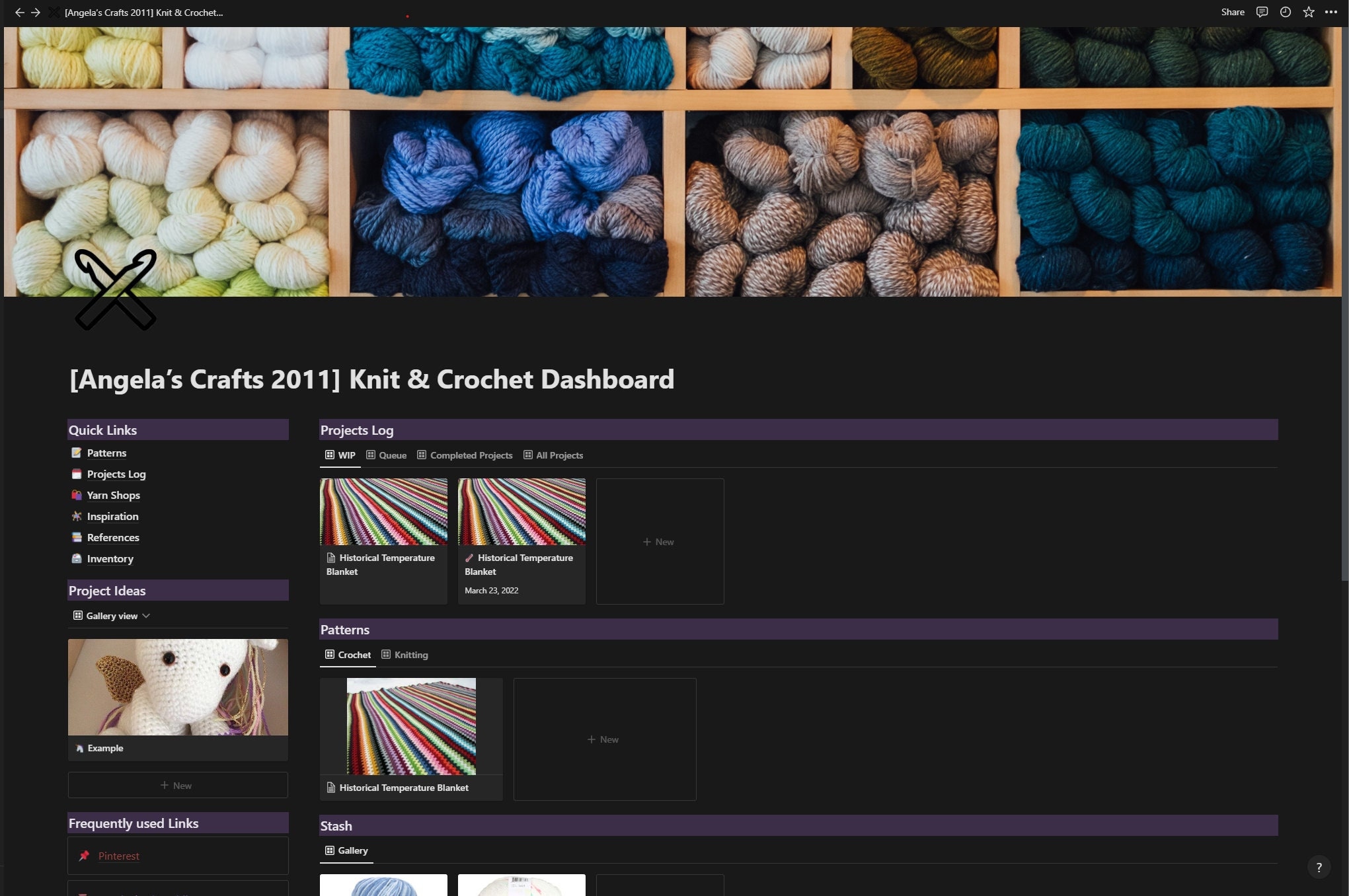Click the Share button
This screenshot has height=896, width=1349.
(x=1233, y=11)
